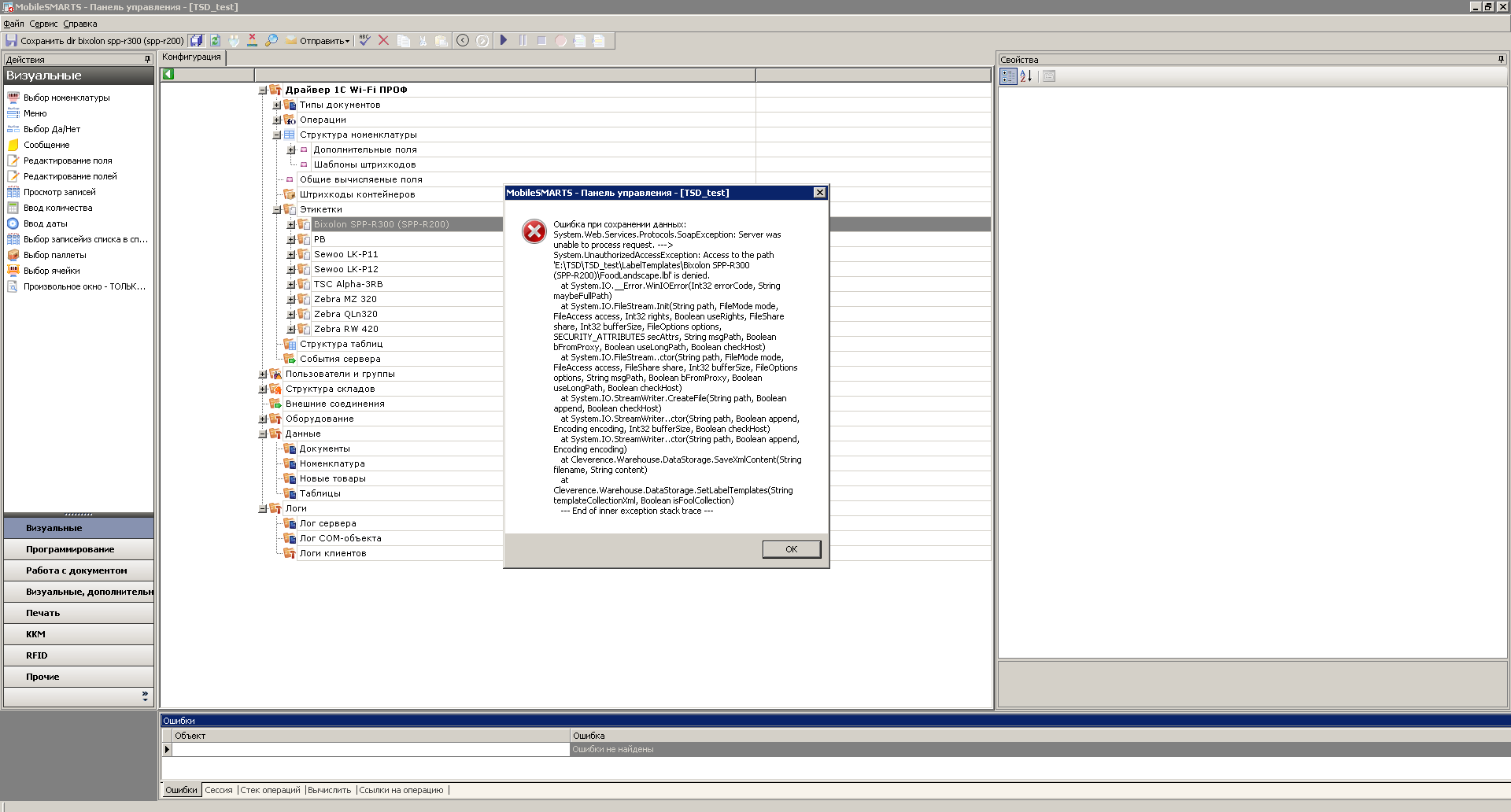The width and height of the screenshot is (1511, 812).
Task: Select Внешние соединения tree item
Action: pyautogui.click(x=334, y=404)
